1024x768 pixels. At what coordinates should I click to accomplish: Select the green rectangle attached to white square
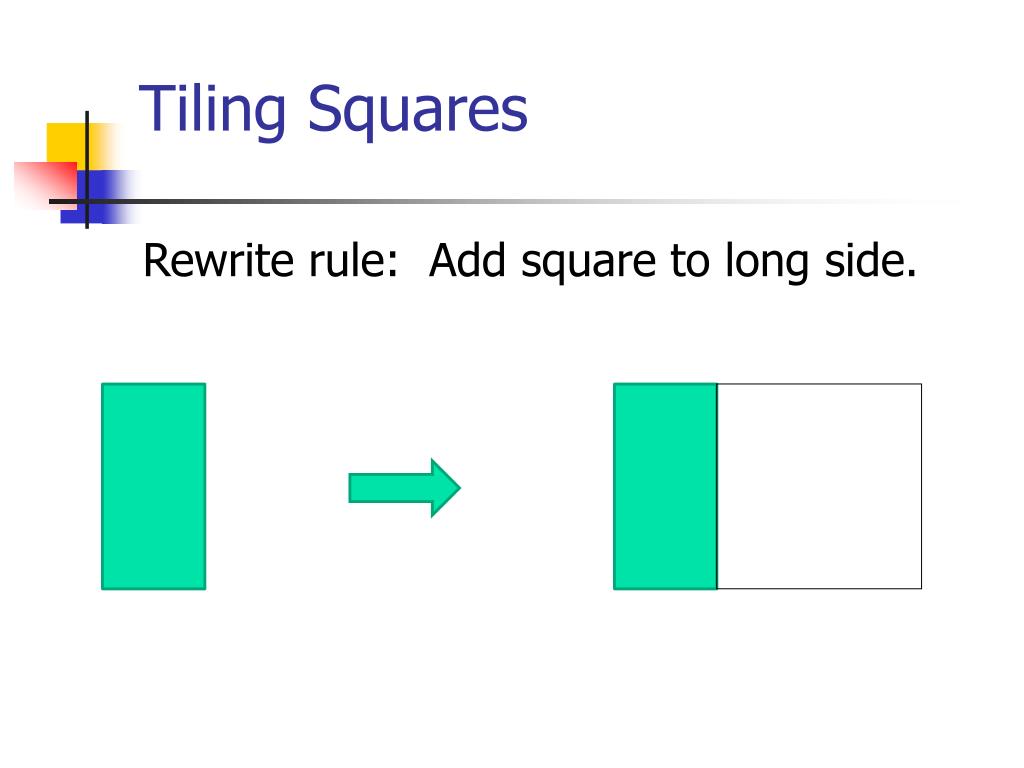[665, 487]
